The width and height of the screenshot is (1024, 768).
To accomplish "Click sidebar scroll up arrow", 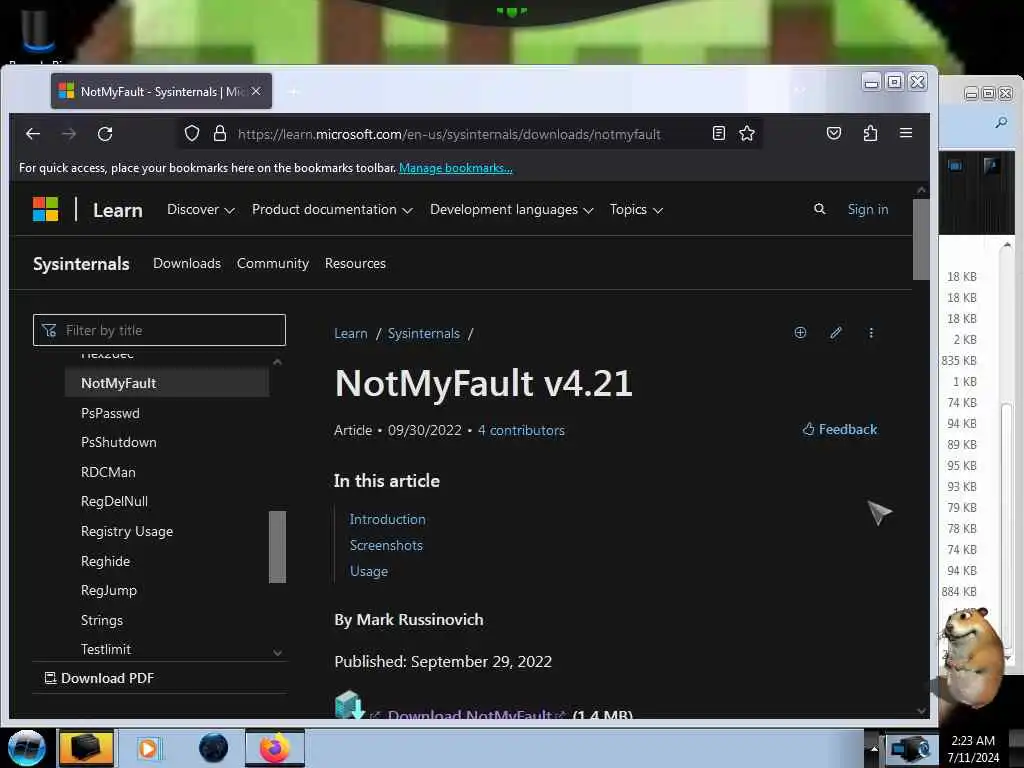I will (x=278, y=362).
